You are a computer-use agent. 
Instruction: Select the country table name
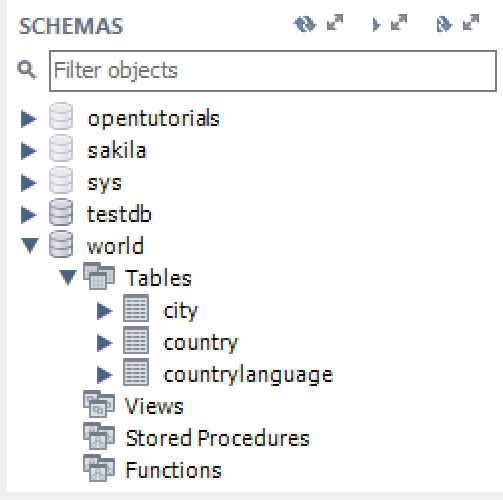click(201, 343)
